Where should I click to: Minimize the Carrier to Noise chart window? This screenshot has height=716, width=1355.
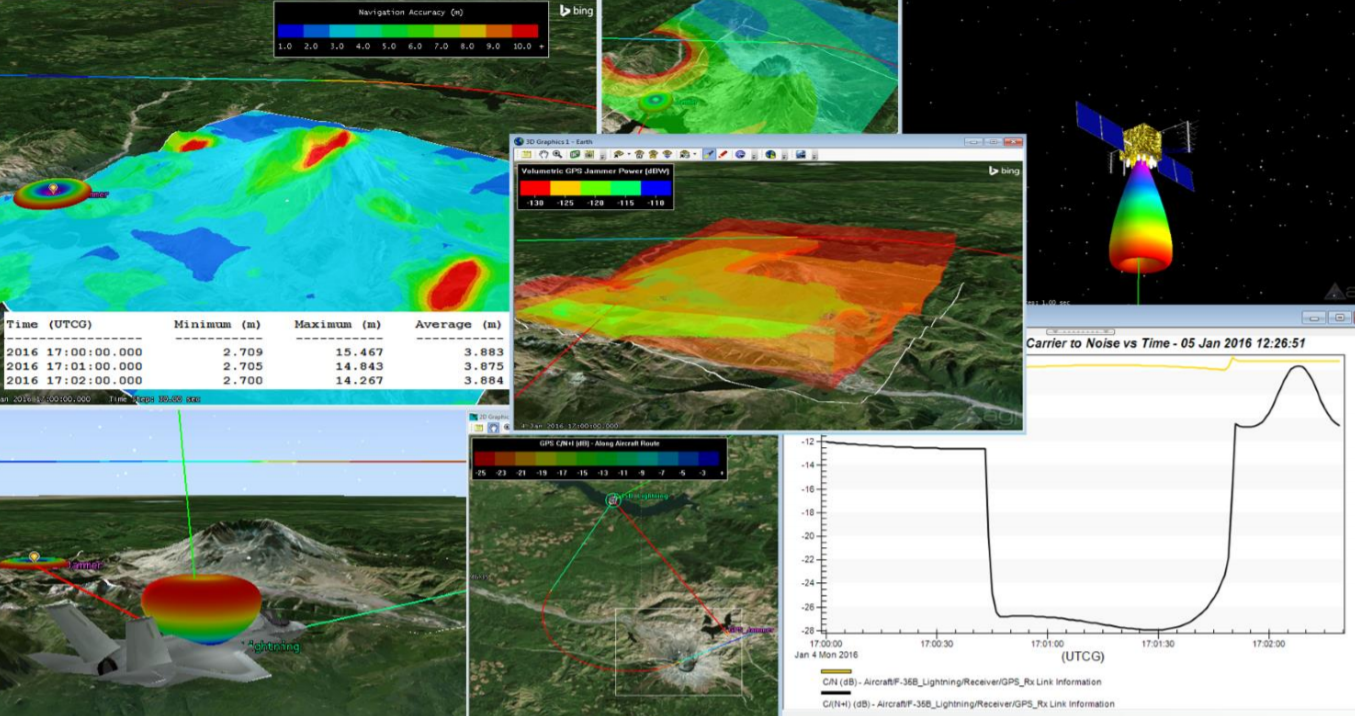(x=1314, y=318)
